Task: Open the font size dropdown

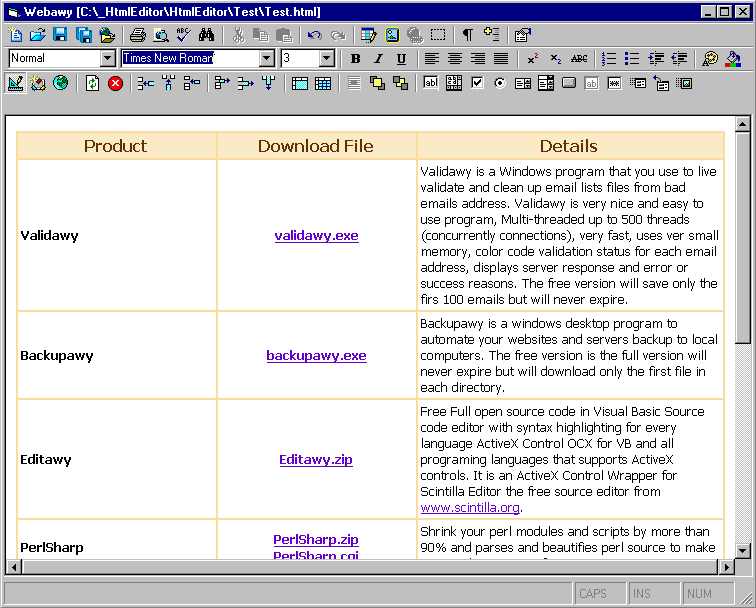Action: coord(326,59)
